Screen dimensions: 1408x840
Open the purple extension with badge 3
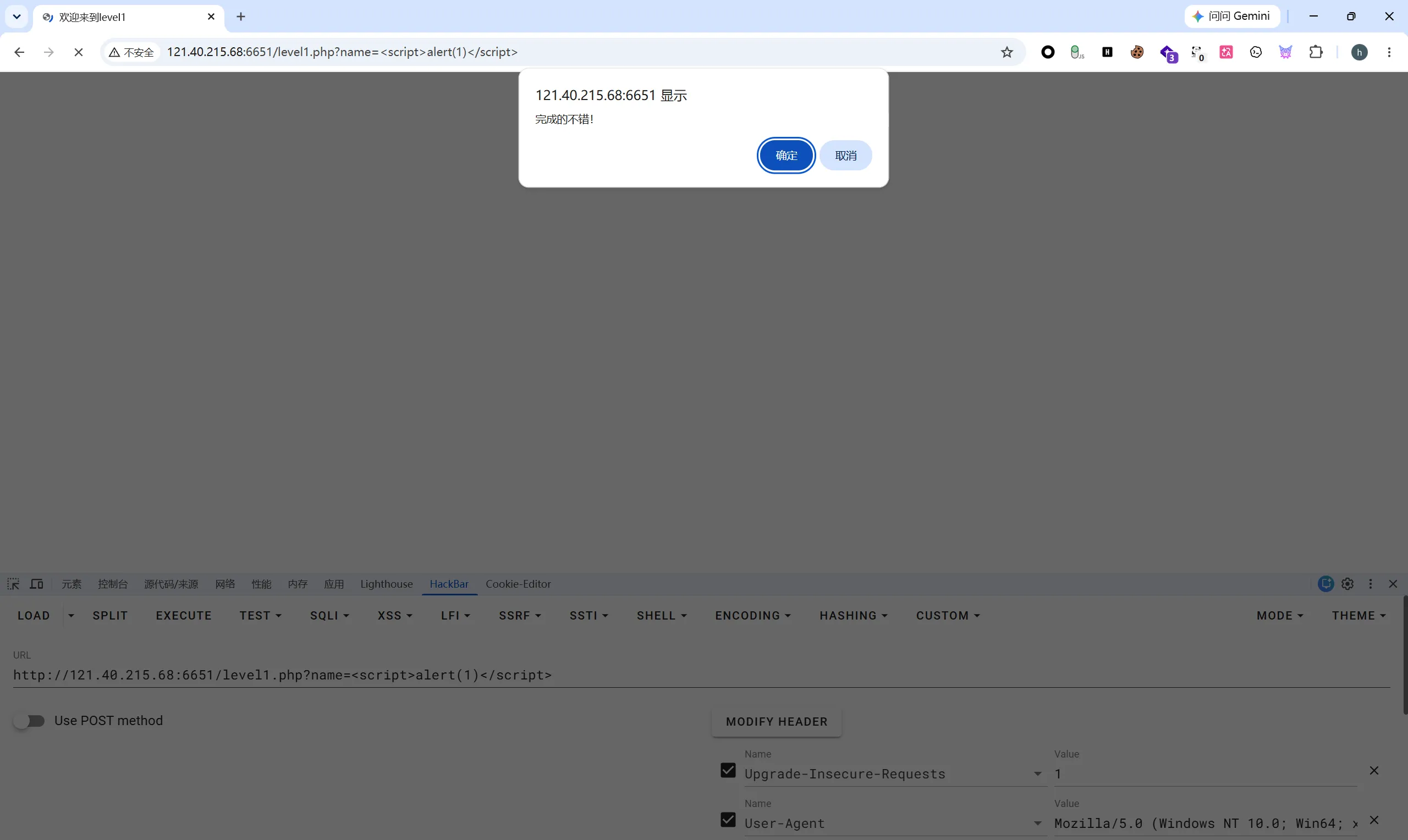coord(1168,53)
